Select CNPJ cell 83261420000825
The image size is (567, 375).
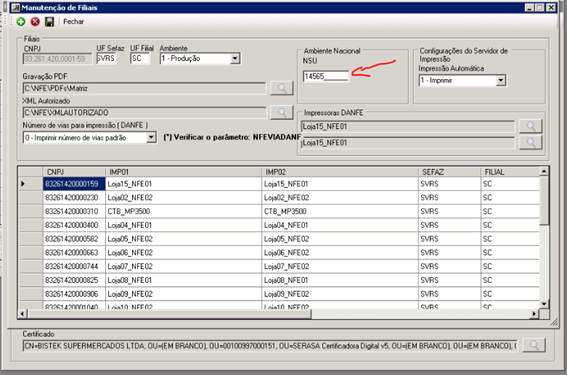click(74, 280)
